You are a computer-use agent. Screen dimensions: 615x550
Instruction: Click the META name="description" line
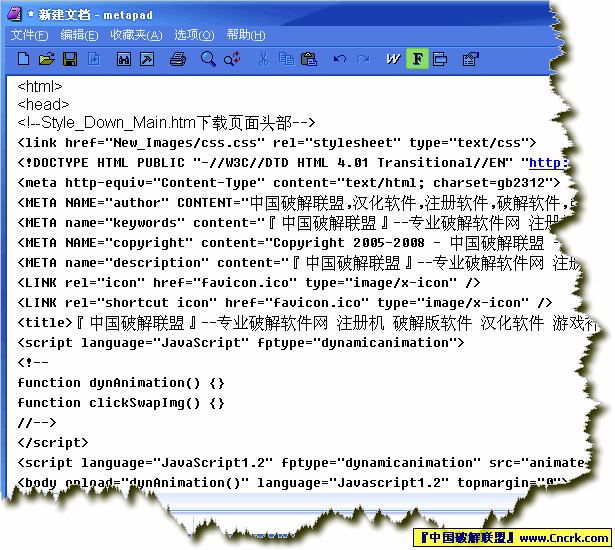point(298,263)
